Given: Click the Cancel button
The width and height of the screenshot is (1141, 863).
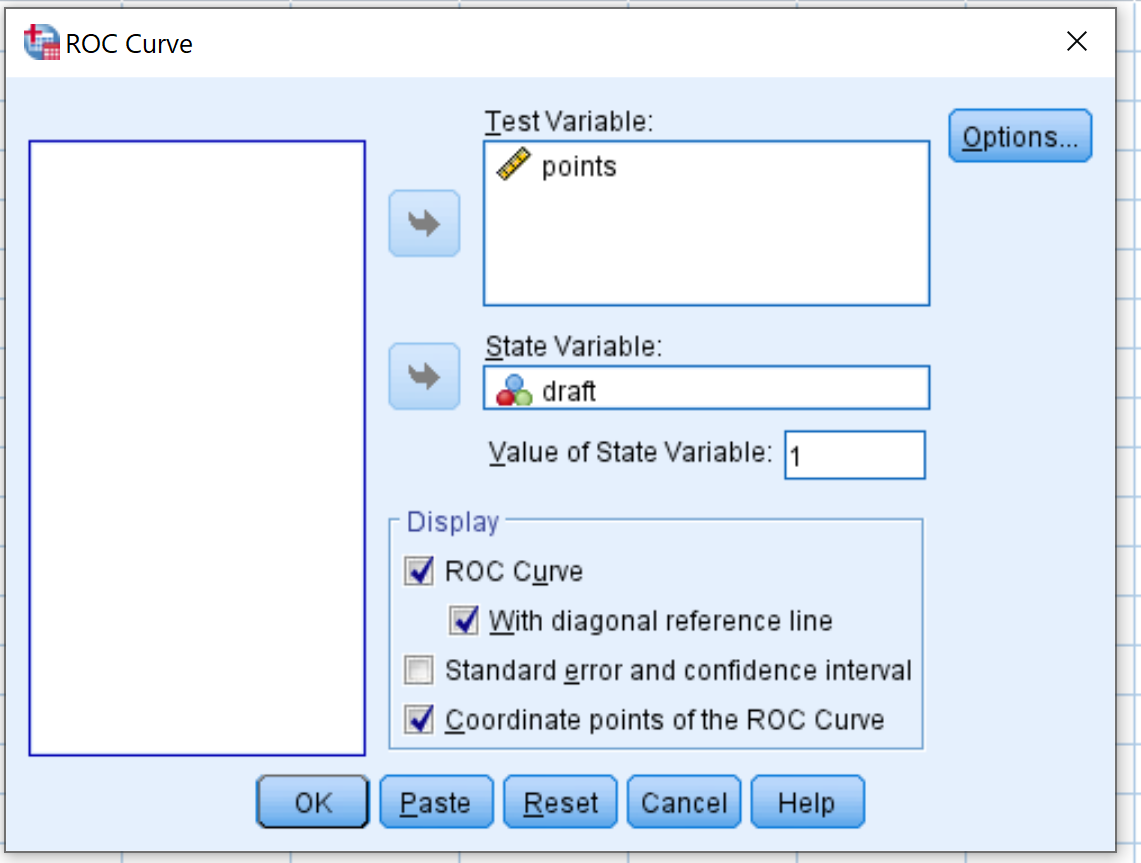Looking at the screenshot, I should (x=684, y=802).
